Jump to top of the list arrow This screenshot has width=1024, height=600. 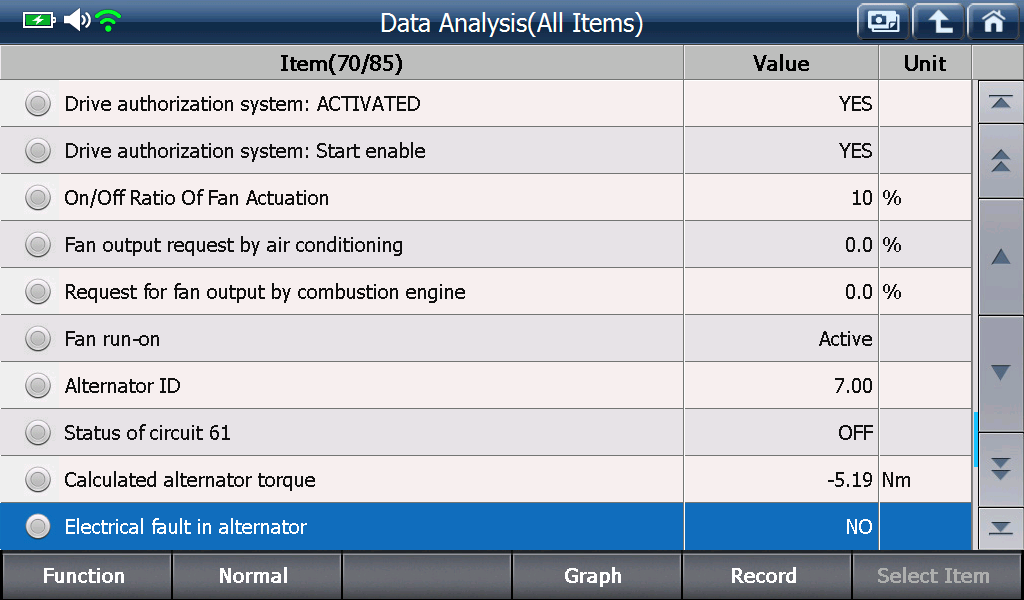1000,103
